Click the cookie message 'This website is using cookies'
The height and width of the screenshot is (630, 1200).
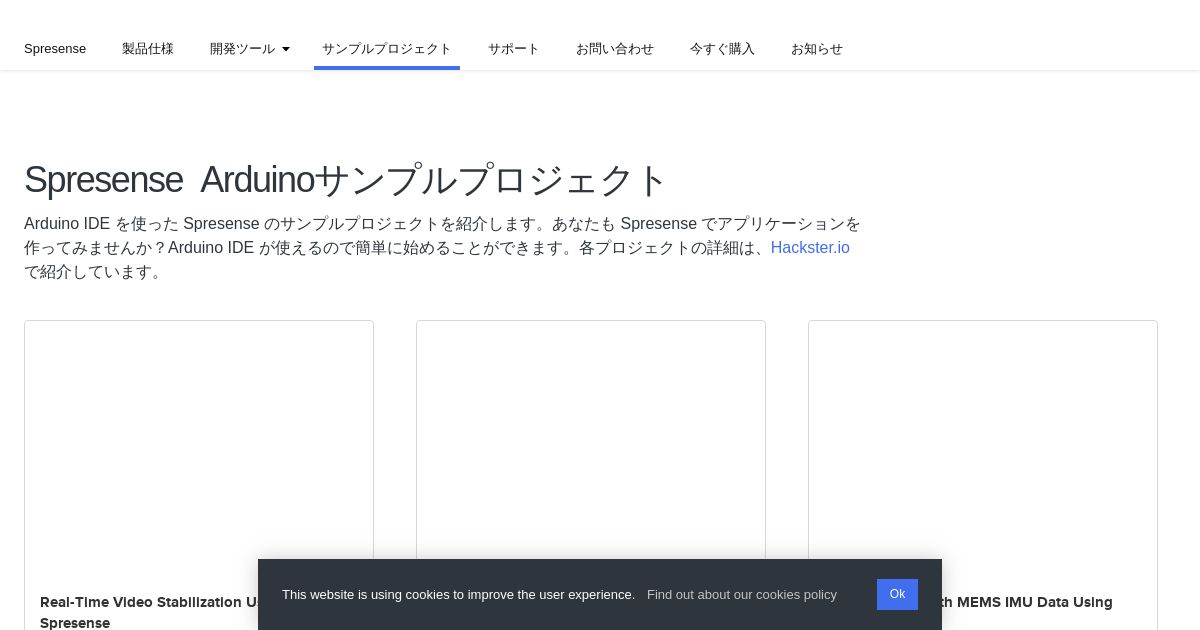[x=458, y=594]
